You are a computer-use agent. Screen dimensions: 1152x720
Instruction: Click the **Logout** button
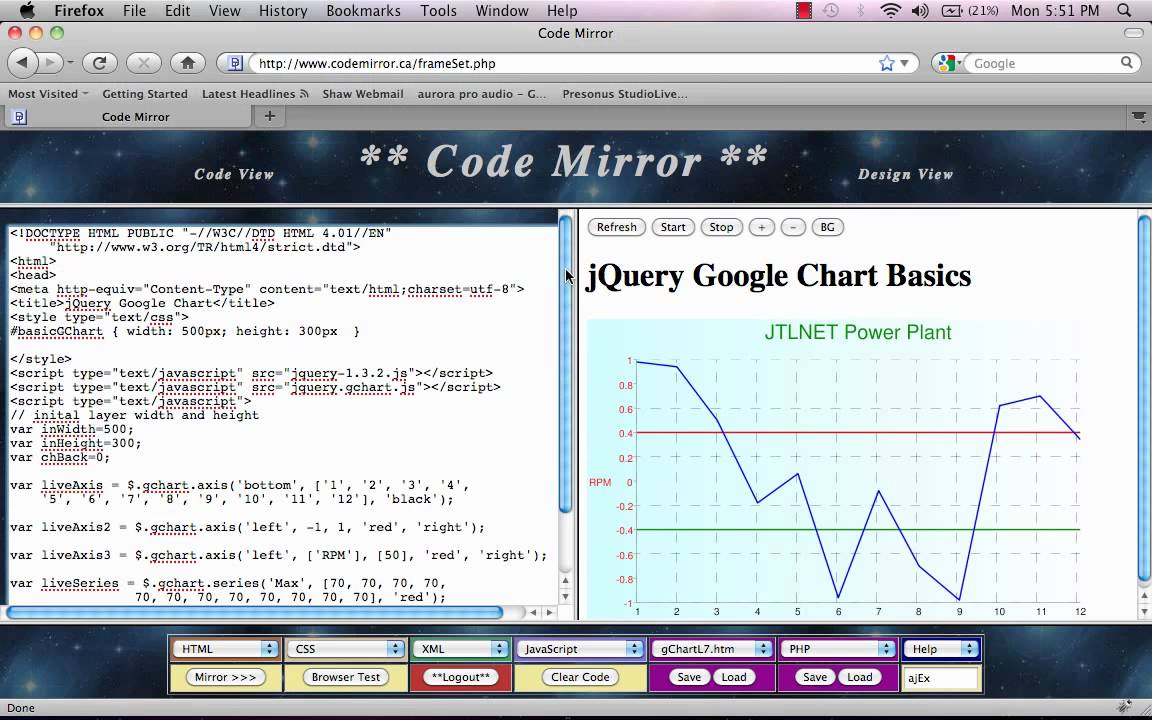click(x=461, y=677)
